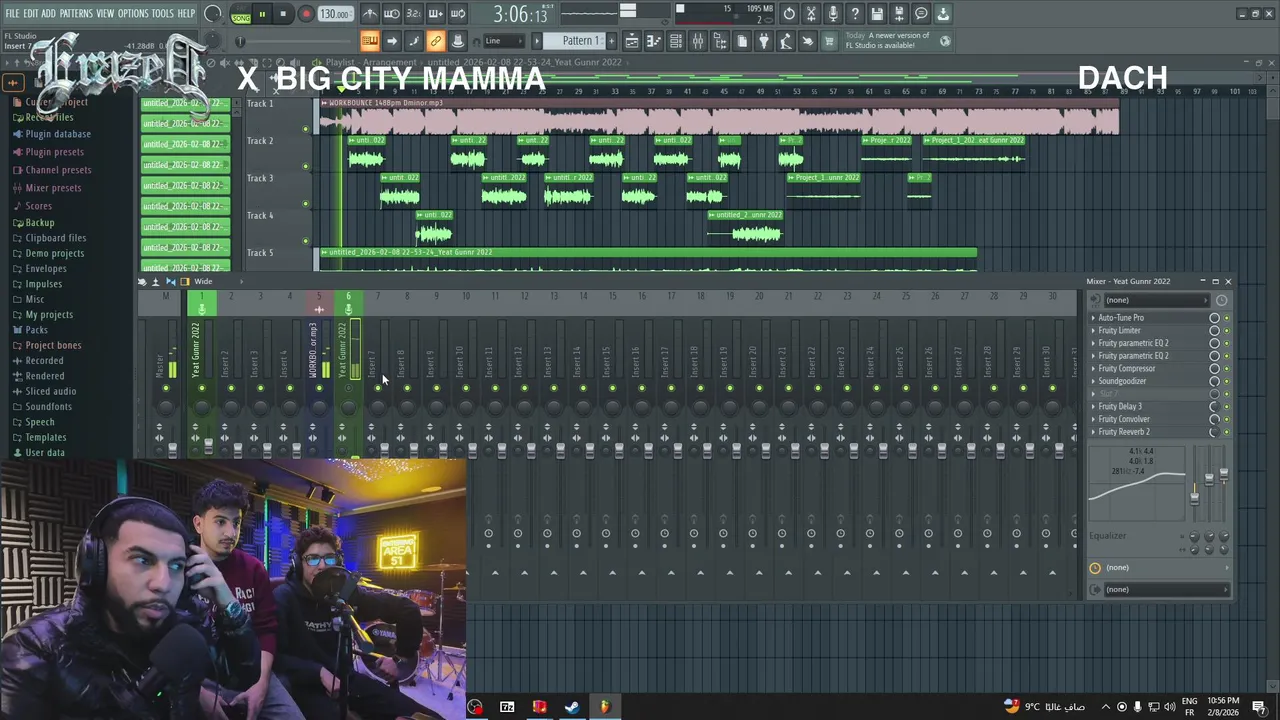The width and height of the screenshot is (1280, 720).
Task: Disable Auto-Tune Pro with its green LED
Action: tap(1227, 318)
